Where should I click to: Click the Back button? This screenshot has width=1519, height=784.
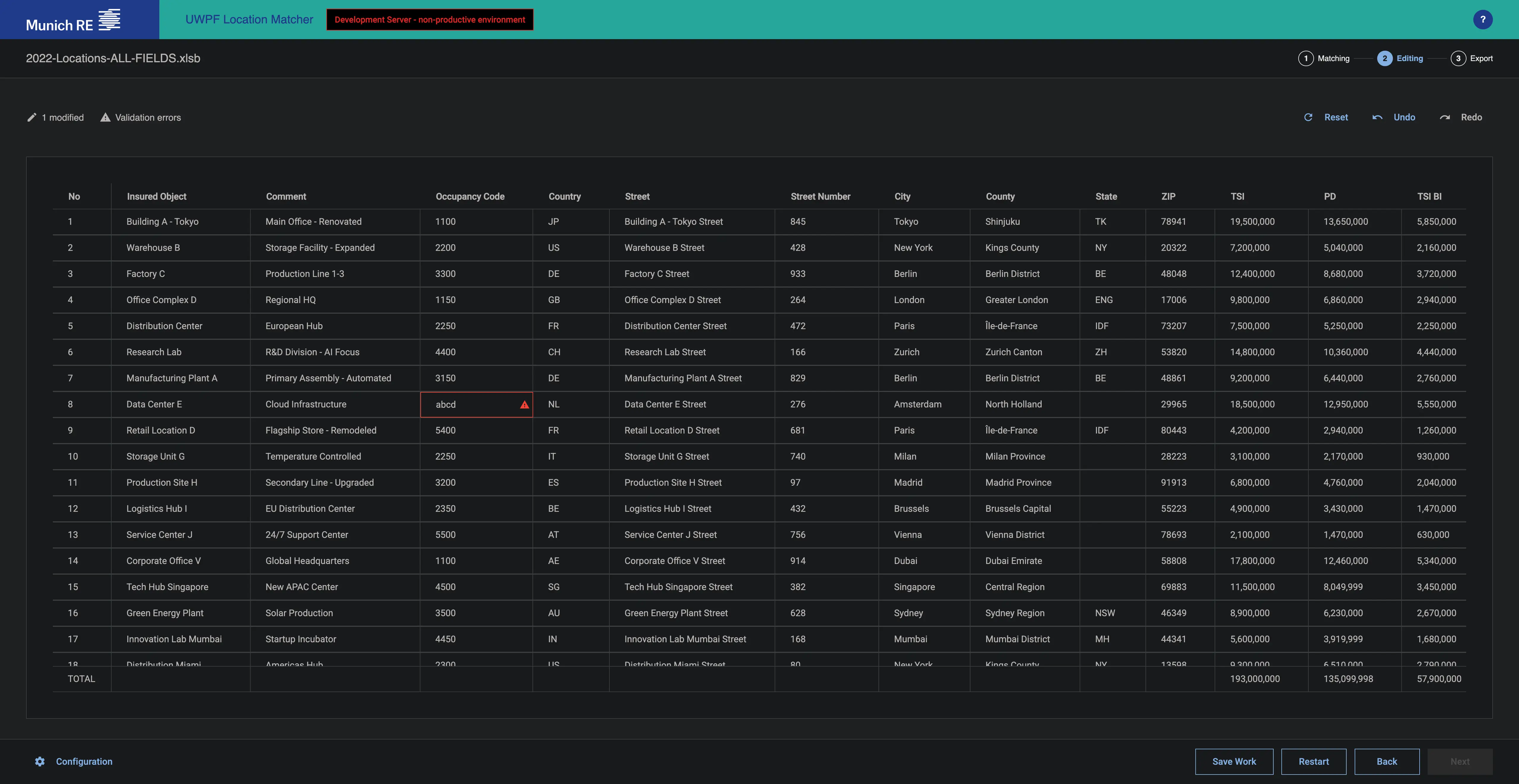[1386, 761]
